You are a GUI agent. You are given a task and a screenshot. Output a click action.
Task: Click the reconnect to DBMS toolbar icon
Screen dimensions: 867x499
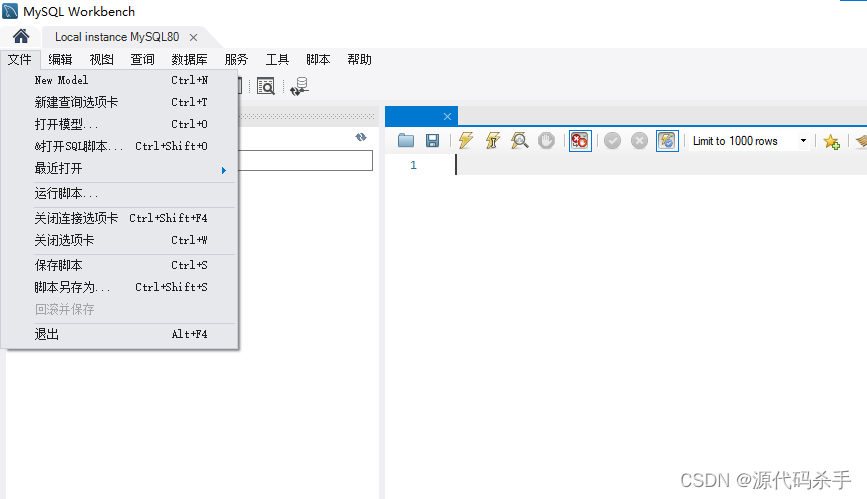[x=299, y=86]
